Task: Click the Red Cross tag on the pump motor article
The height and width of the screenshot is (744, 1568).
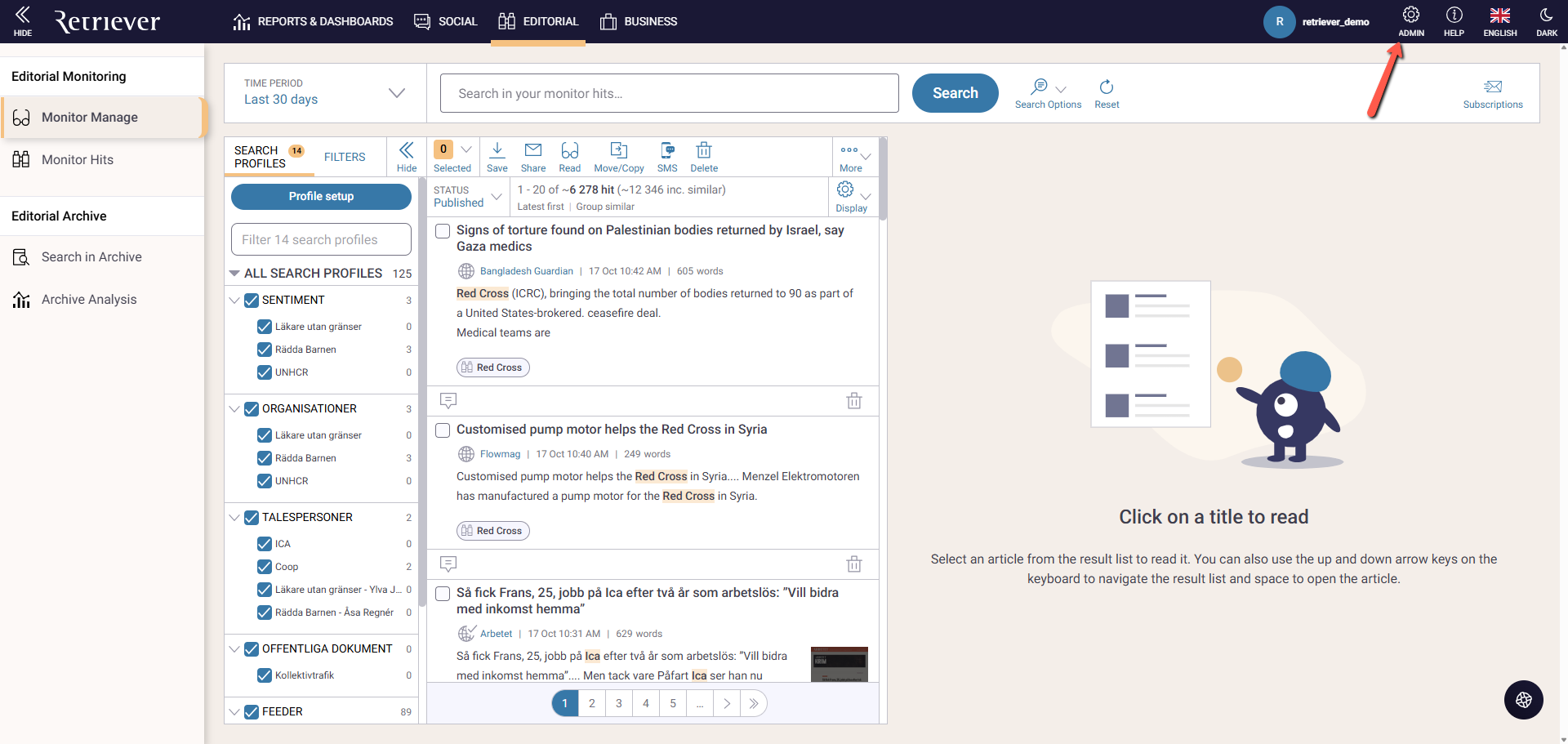Action: 493,531
